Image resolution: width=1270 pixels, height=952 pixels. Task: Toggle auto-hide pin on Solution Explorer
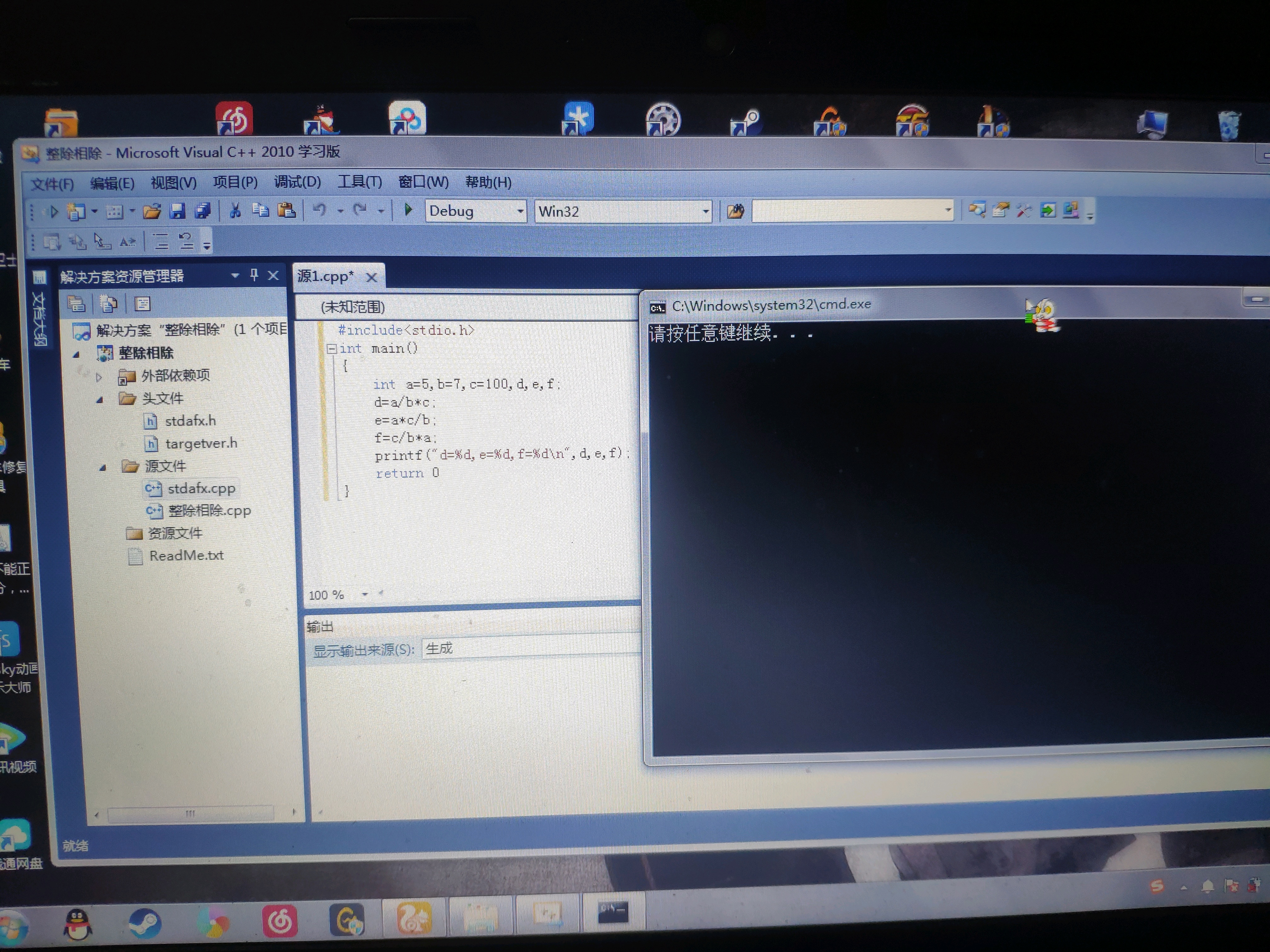tap(254, 275)
